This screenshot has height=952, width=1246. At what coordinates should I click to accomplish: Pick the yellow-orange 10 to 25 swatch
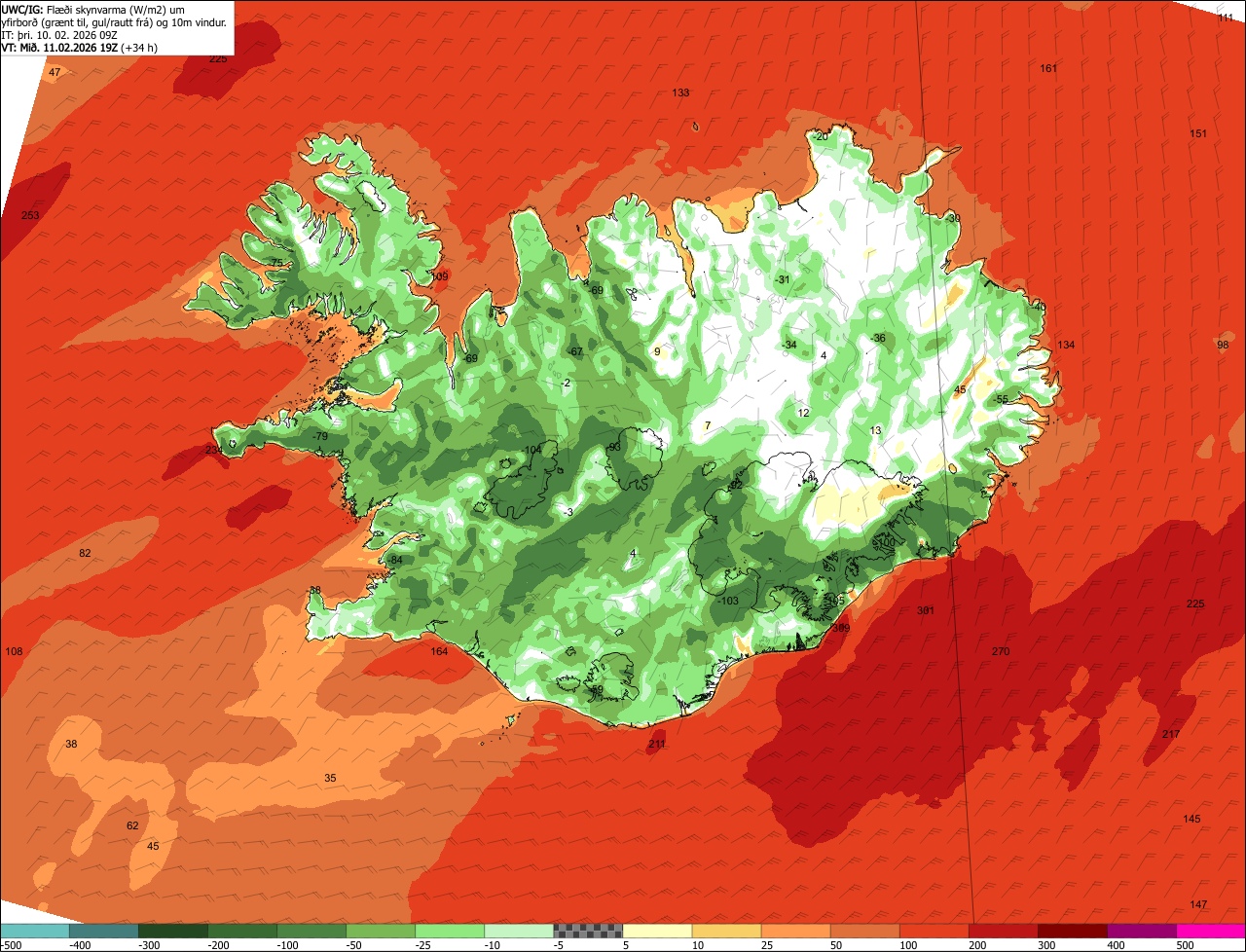(726, 931)
